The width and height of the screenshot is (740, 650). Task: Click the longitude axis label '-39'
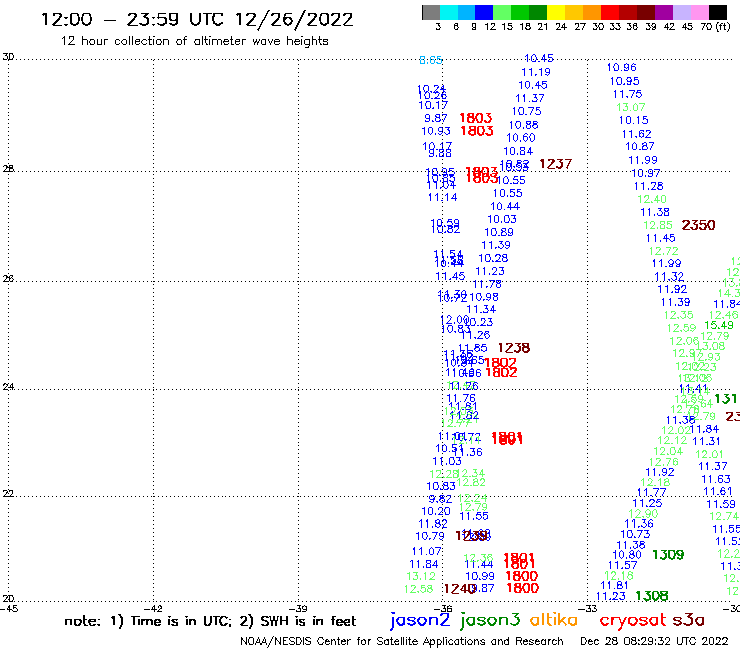299,608
